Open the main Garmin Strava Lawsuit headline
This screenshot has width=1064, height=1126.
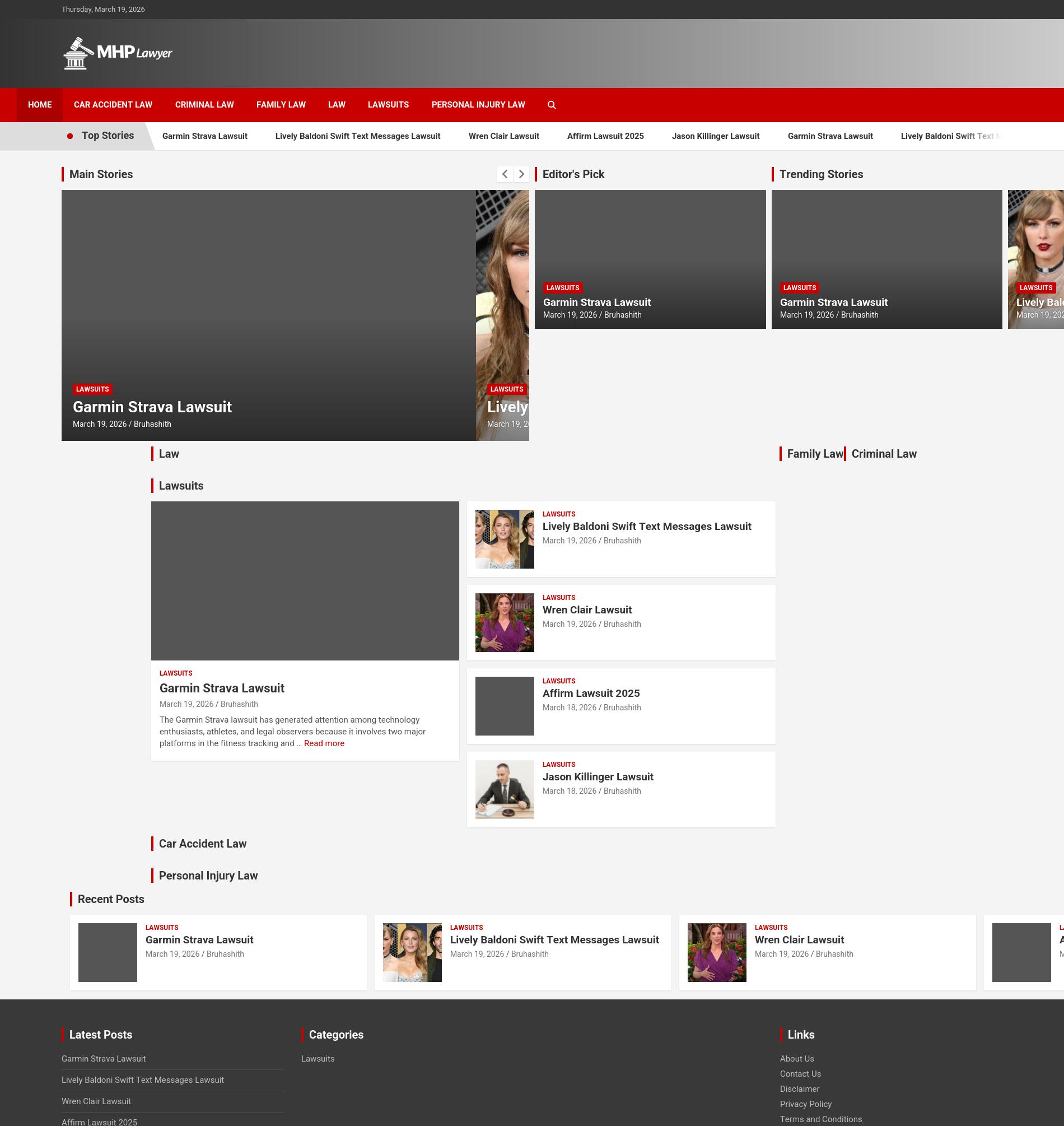pyautogui.click(x=152, y=407)
